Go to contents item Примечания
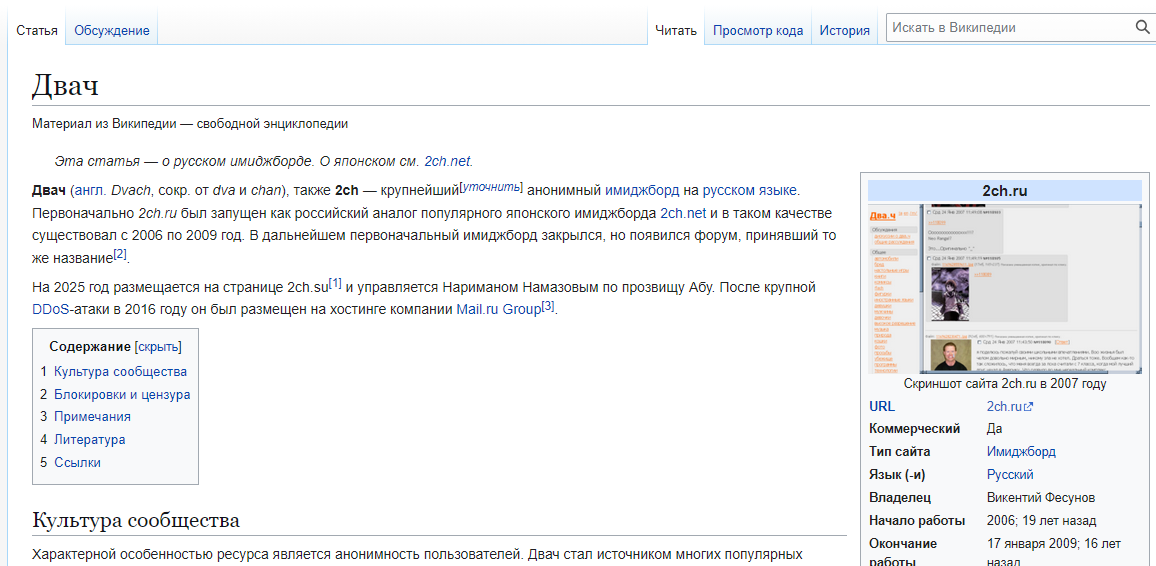This screenshot has width=1156, height=566. click(x=92, y=416)
